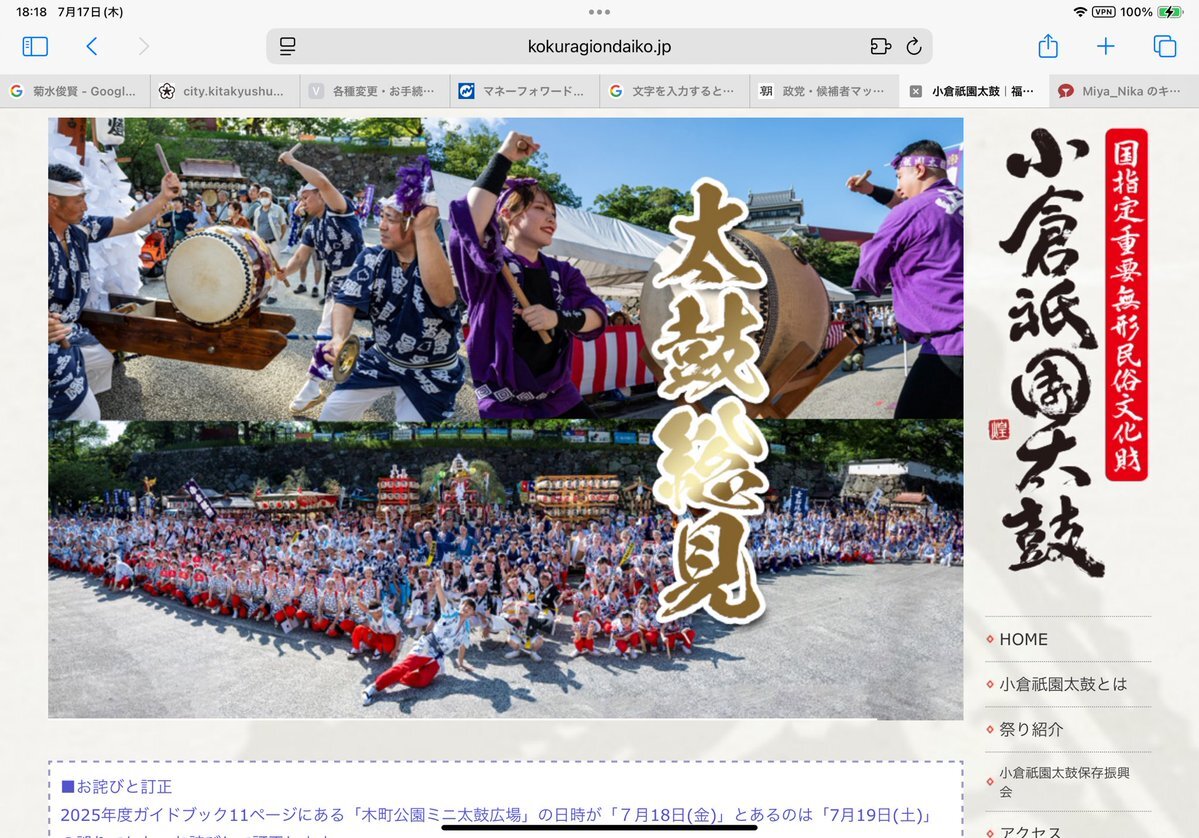Reload the current page

coord(914,47)
